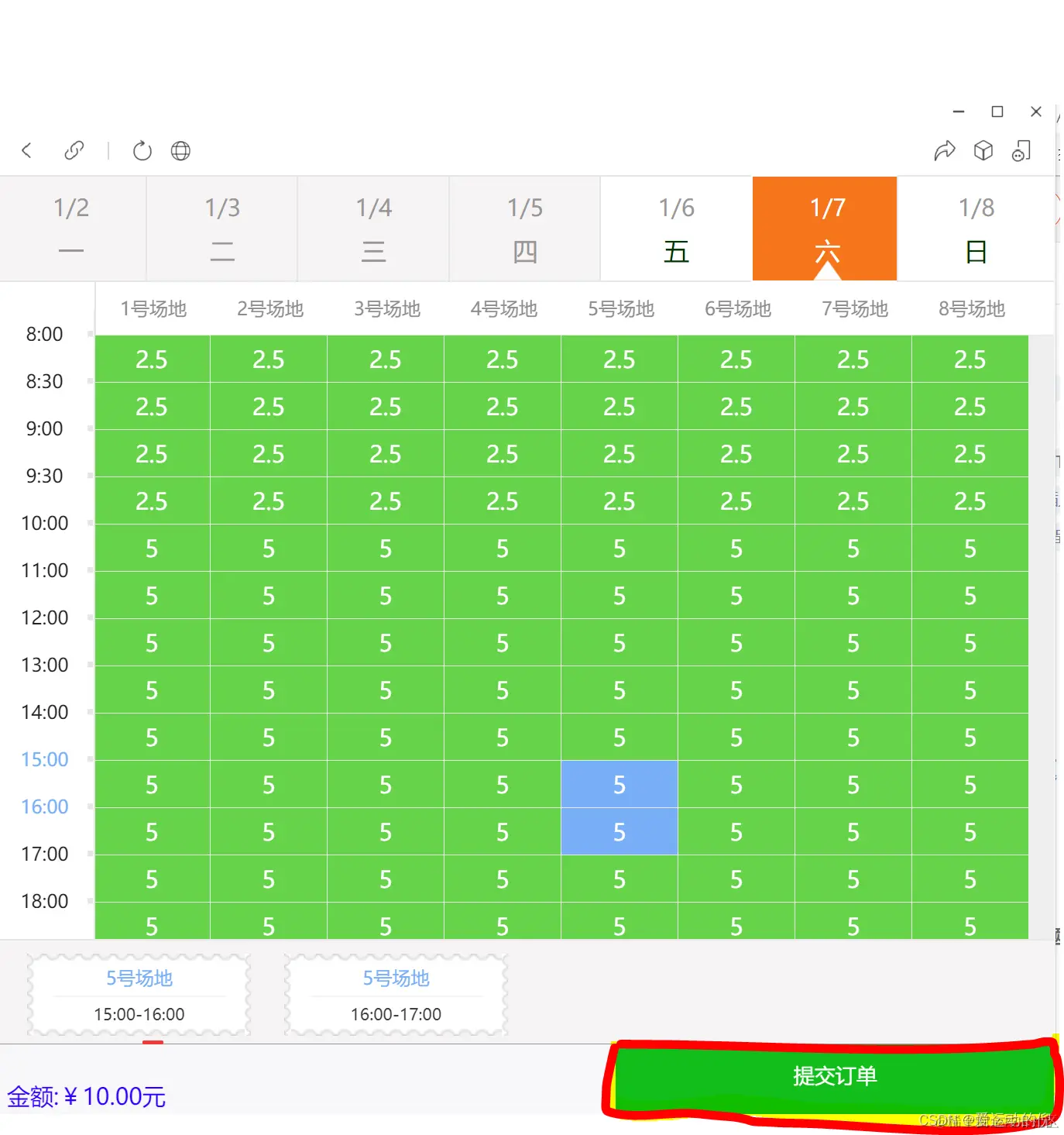
Task: Click the 2号场地 column header
Action: point(270,309)
